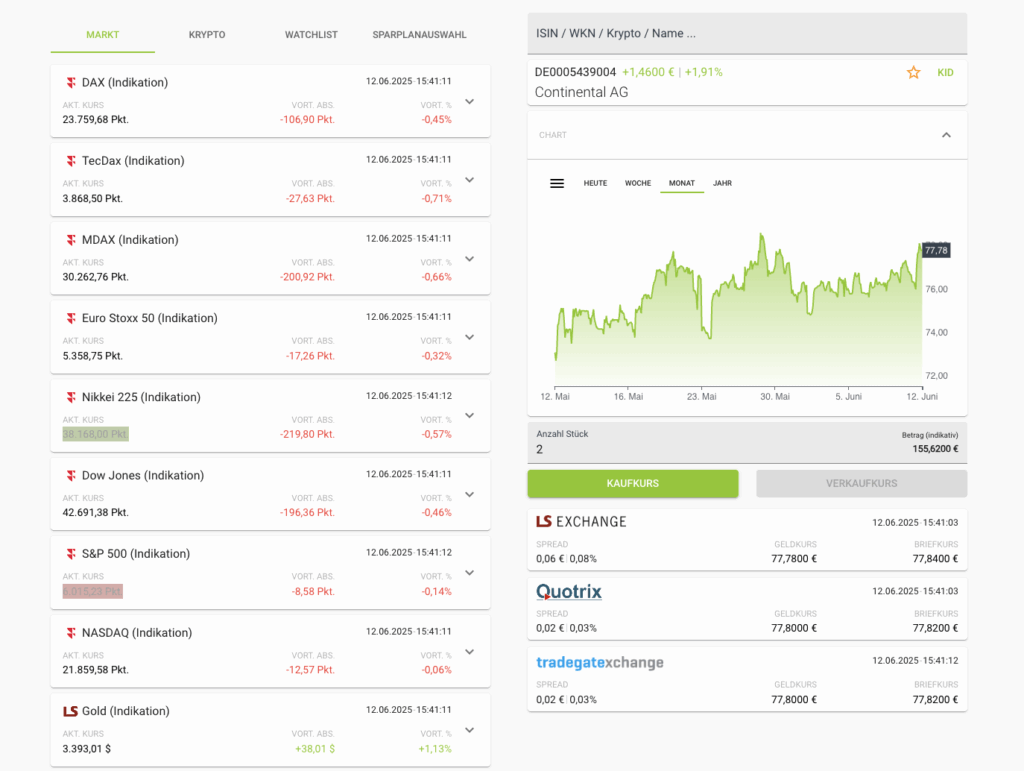1024x771 pixels.
Task: Open the chart hamburger menu
Action: pyautogui.click(x=557, y=183)
